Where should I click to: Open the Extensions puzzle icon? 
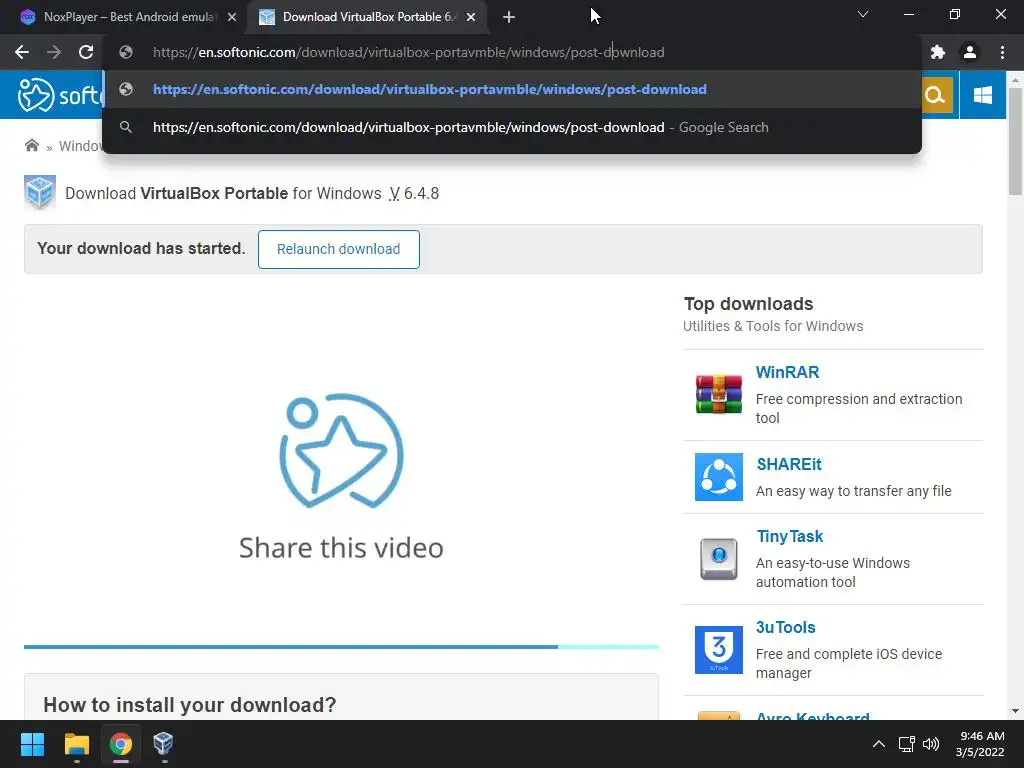938,52
